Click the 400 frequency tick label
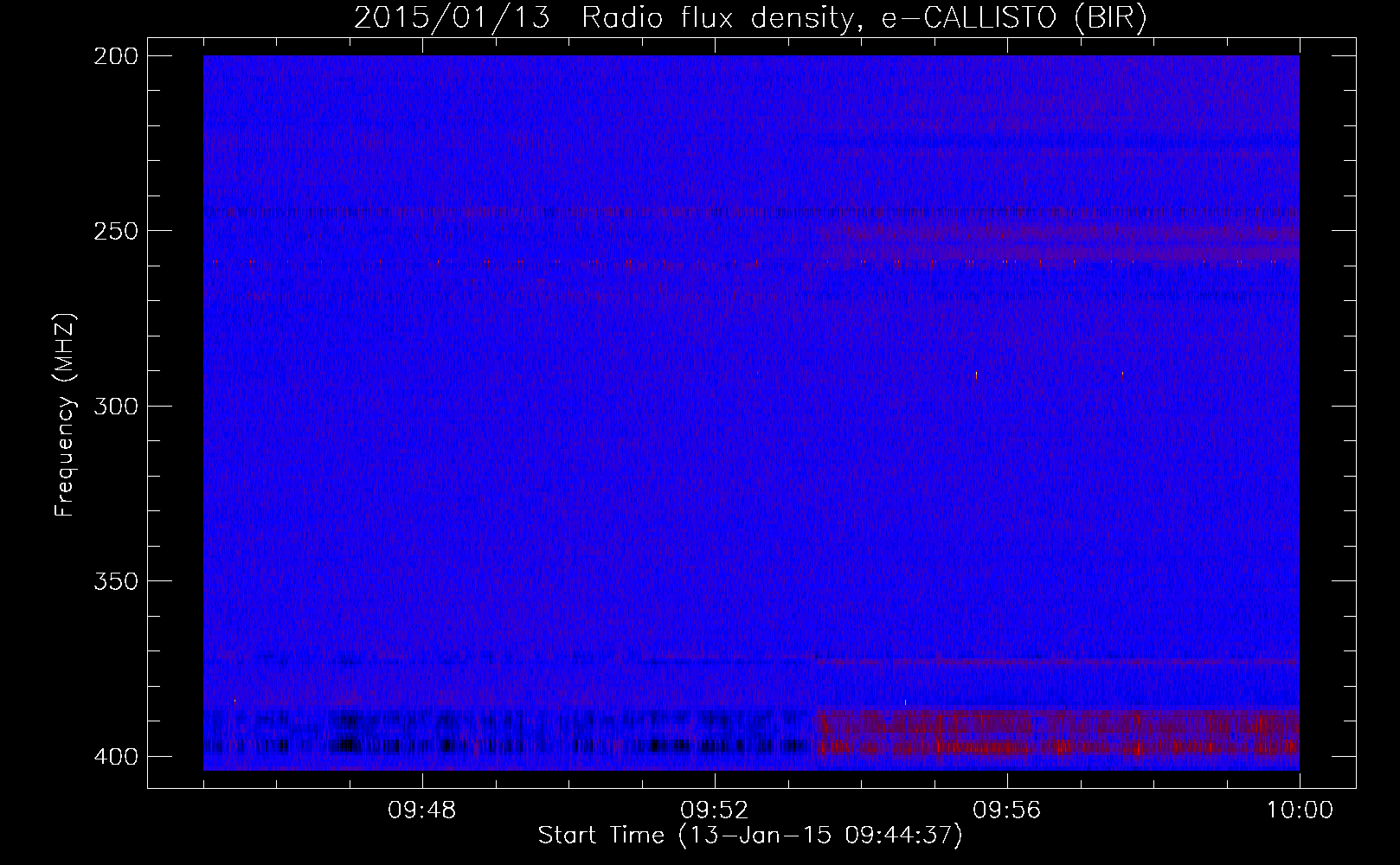This screenshot has height=865, width=1400. coord(114,756)
